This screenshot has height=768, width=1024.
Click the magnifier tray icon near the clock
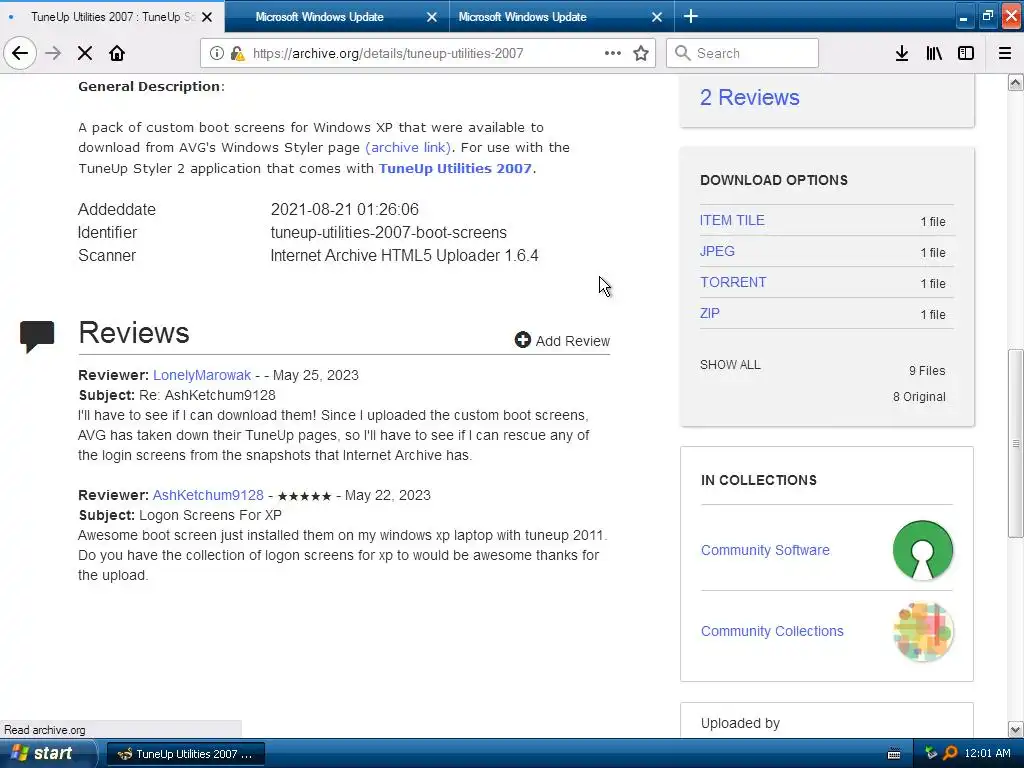point(951,753)
